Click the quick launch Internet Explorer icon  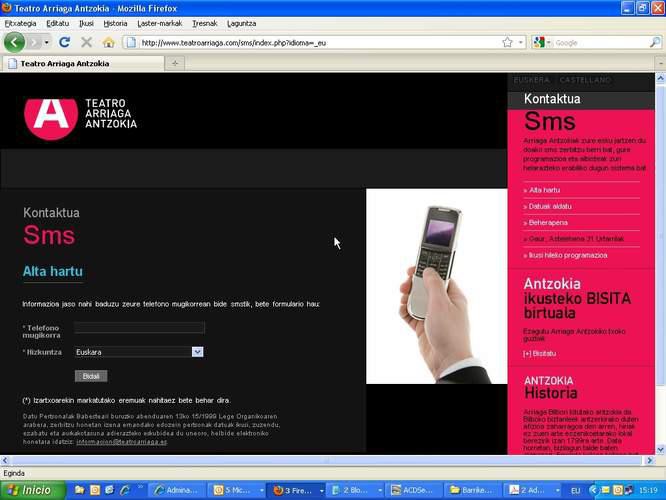125,490
